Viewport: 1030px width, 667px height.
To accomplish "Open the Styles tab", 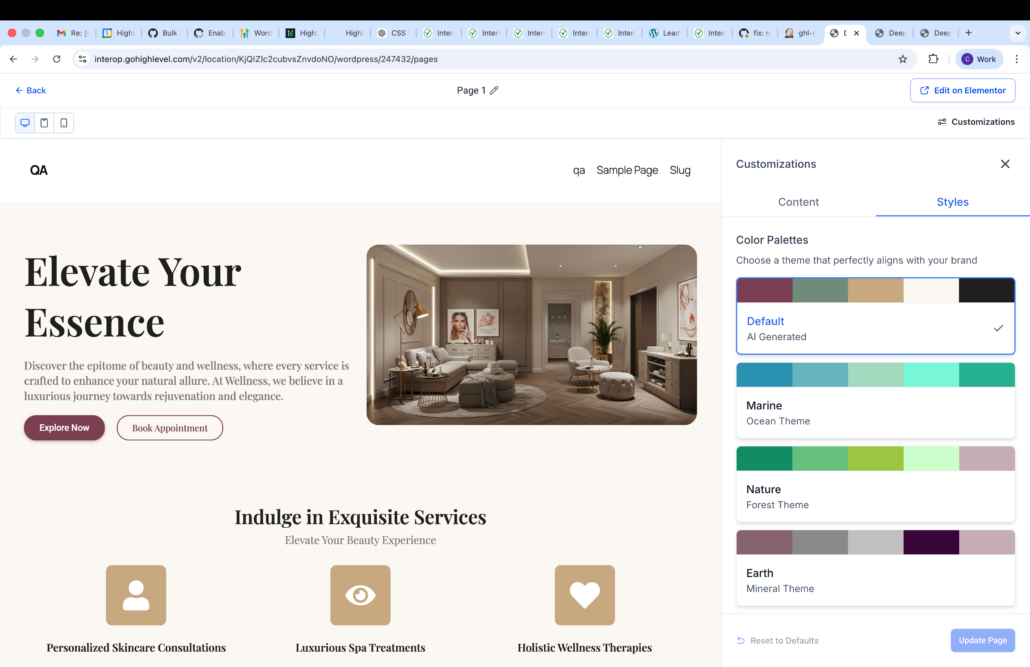I will coord(952,202).
